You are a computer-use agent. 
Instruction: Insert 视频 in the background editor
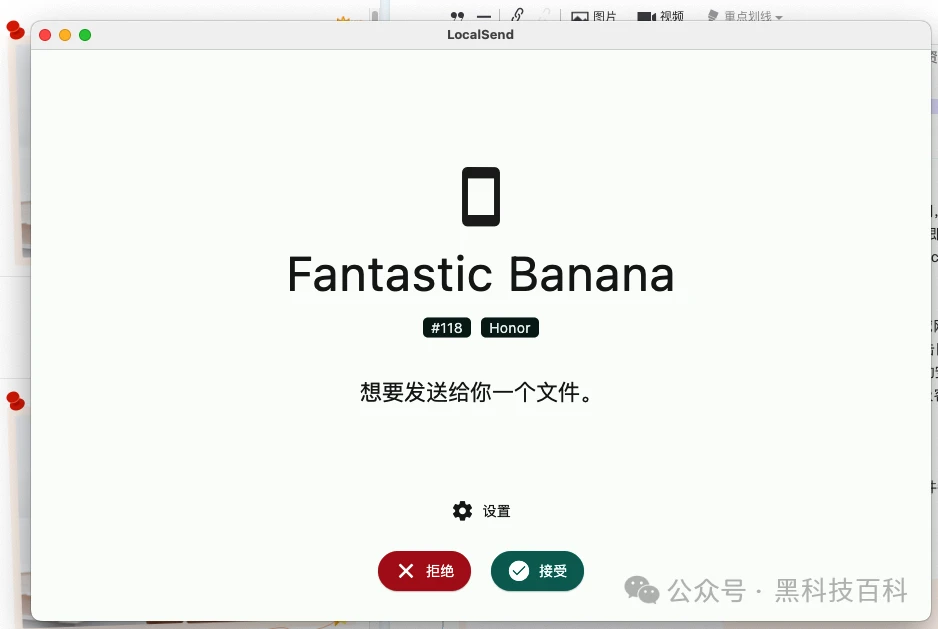660,16
